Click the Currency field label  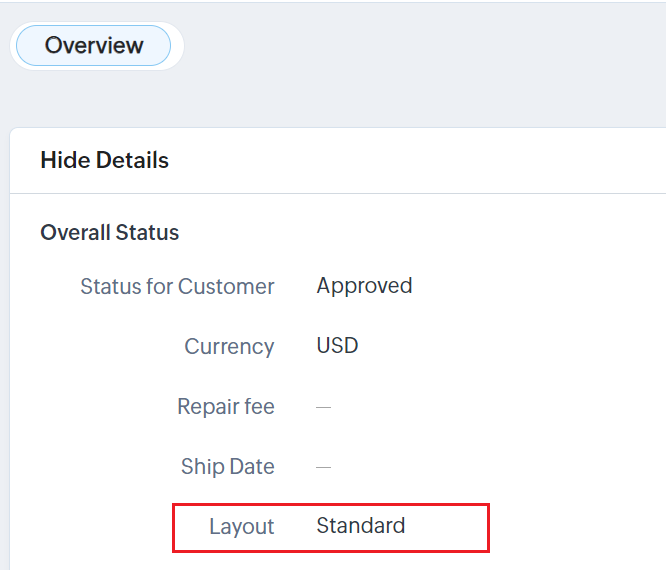(229, 347)
